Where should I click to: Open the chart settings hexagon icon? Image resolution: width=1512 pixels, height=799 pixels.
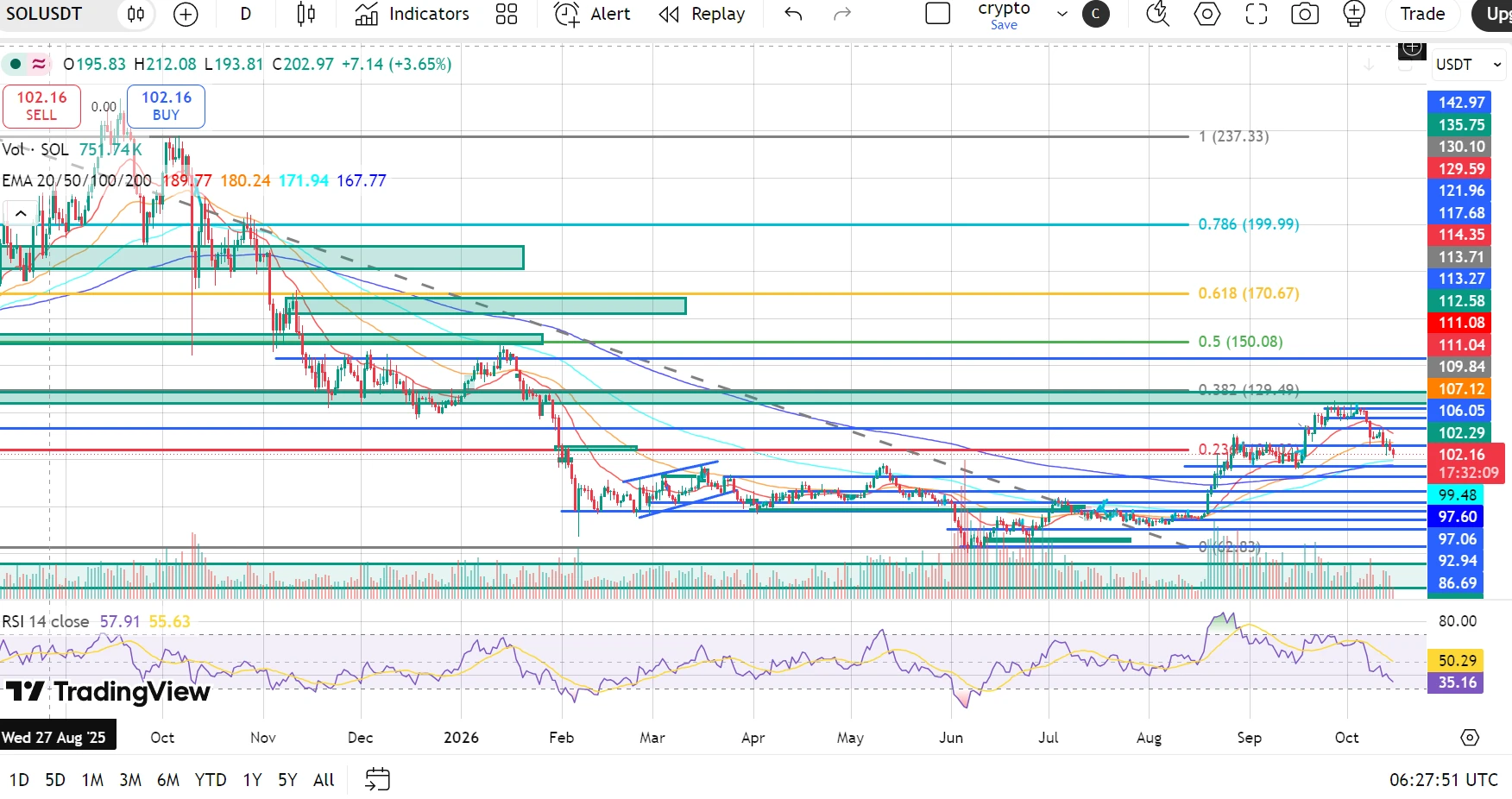1206,14
